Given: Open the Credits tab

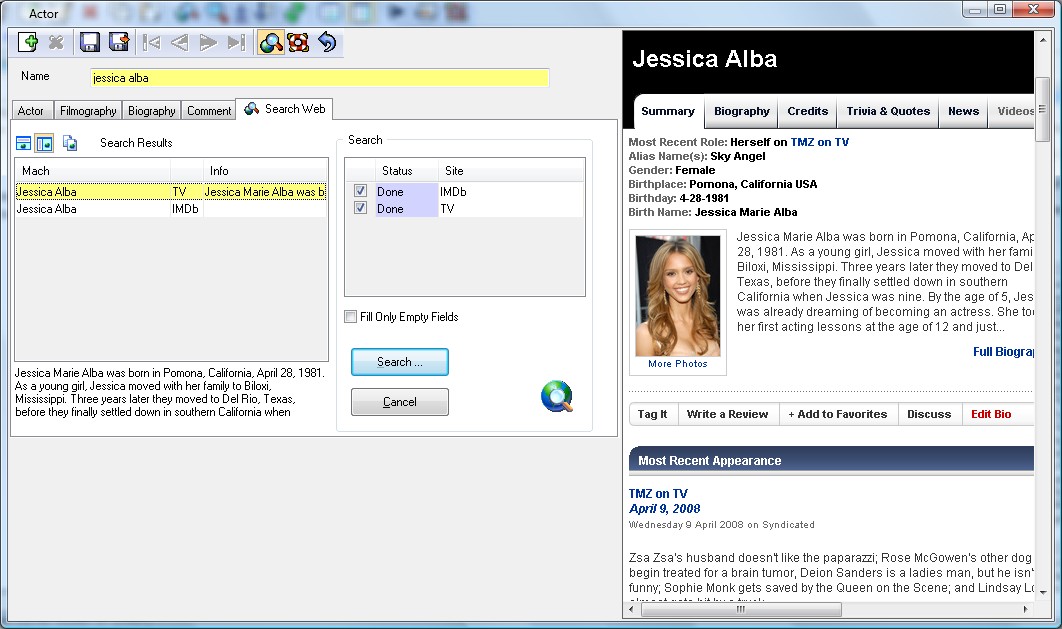Looking at the screenshot, I should point(807,111).
